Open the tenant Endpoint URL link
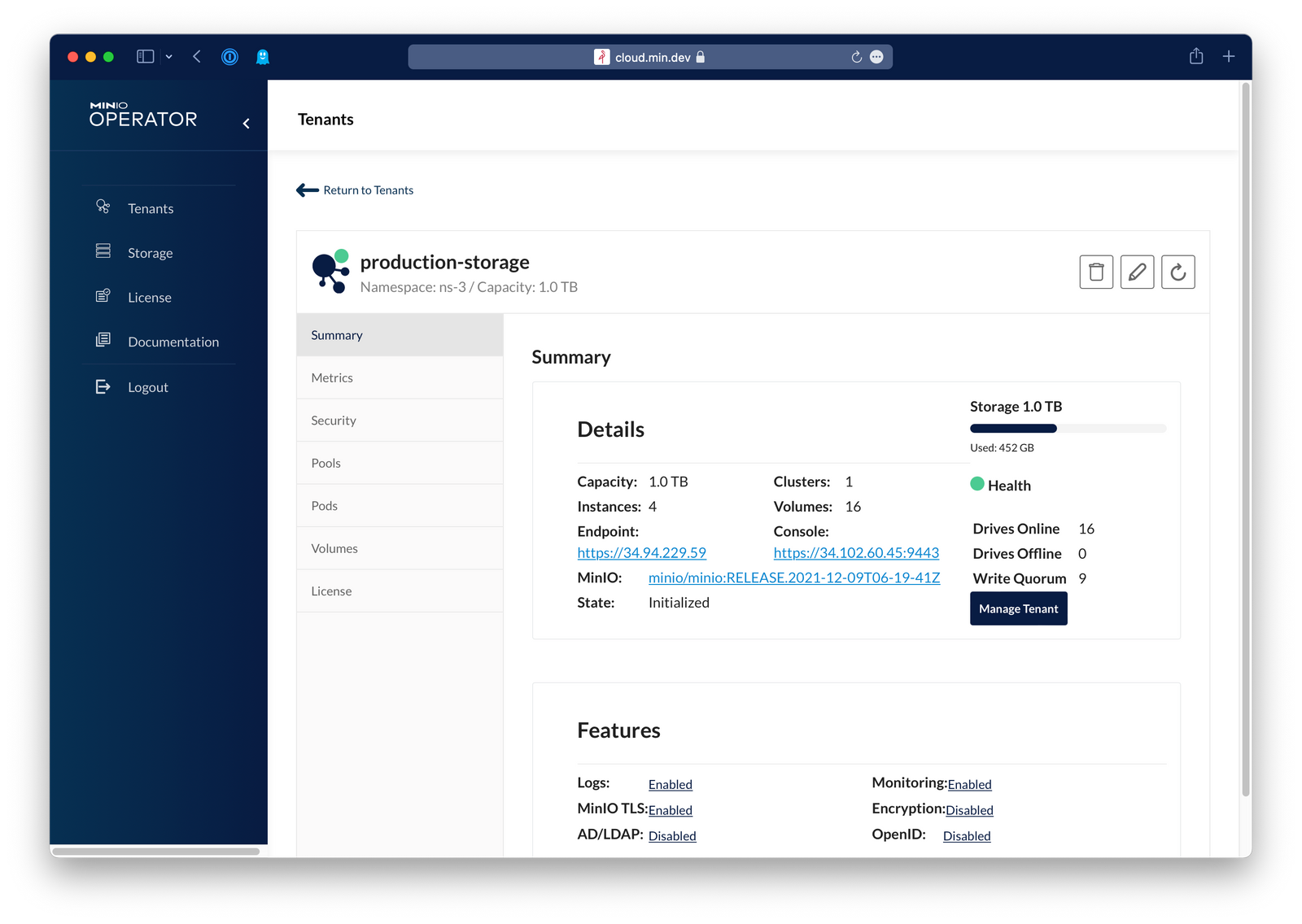Screen dimensions: 1302x924 (641, 553)
